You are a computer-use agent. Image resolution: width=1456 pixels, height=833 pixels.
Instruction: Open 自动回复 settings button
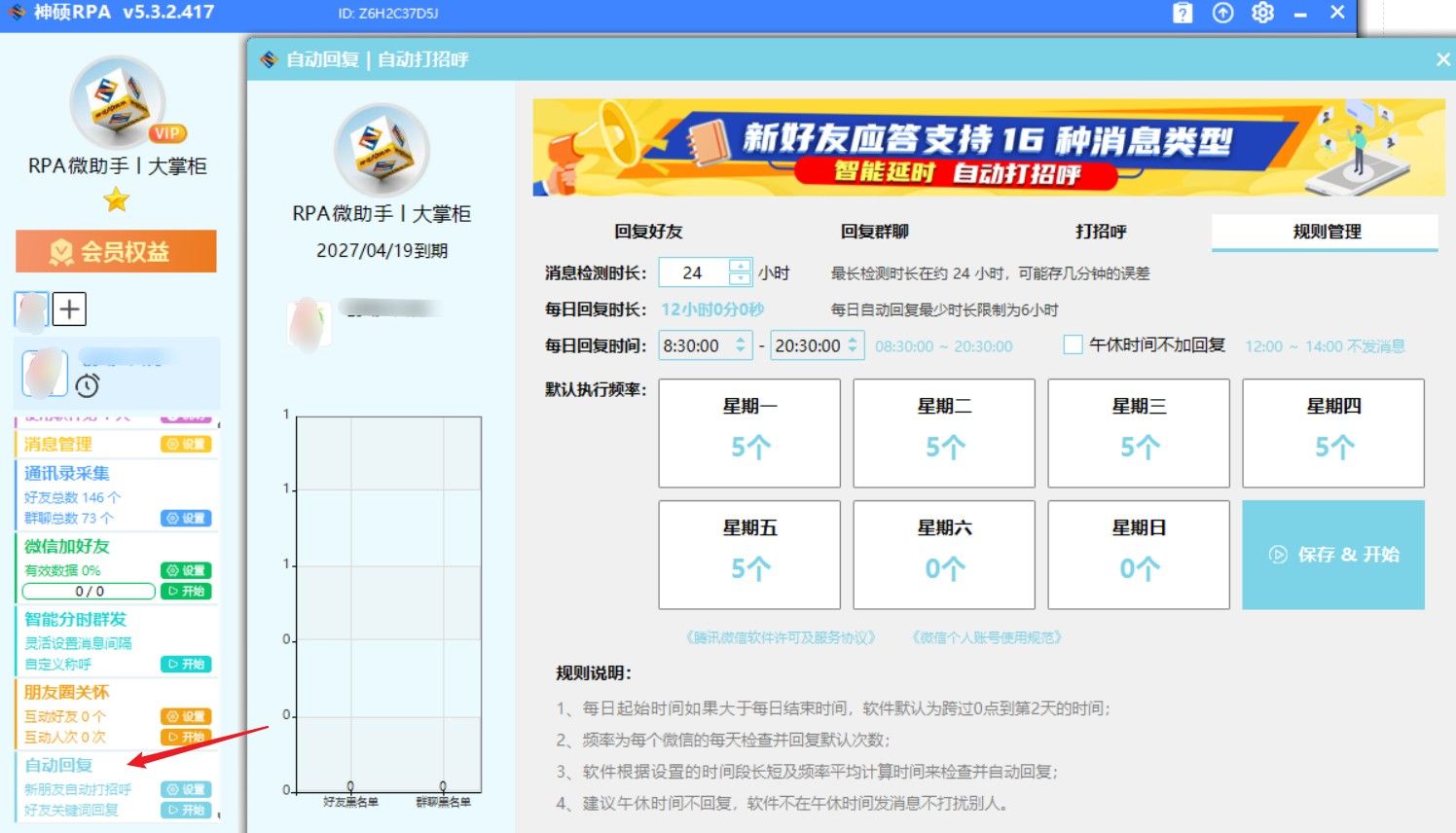186,789
